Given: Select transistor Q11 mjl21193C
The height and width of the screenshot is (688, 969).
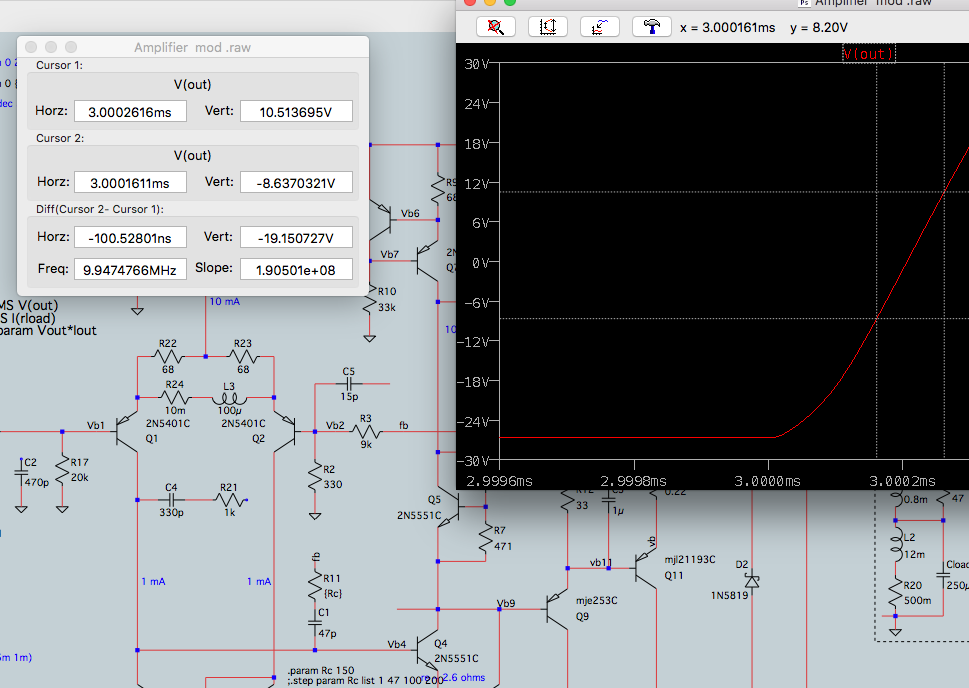Looking at the screenshot, I should [645, 567].
